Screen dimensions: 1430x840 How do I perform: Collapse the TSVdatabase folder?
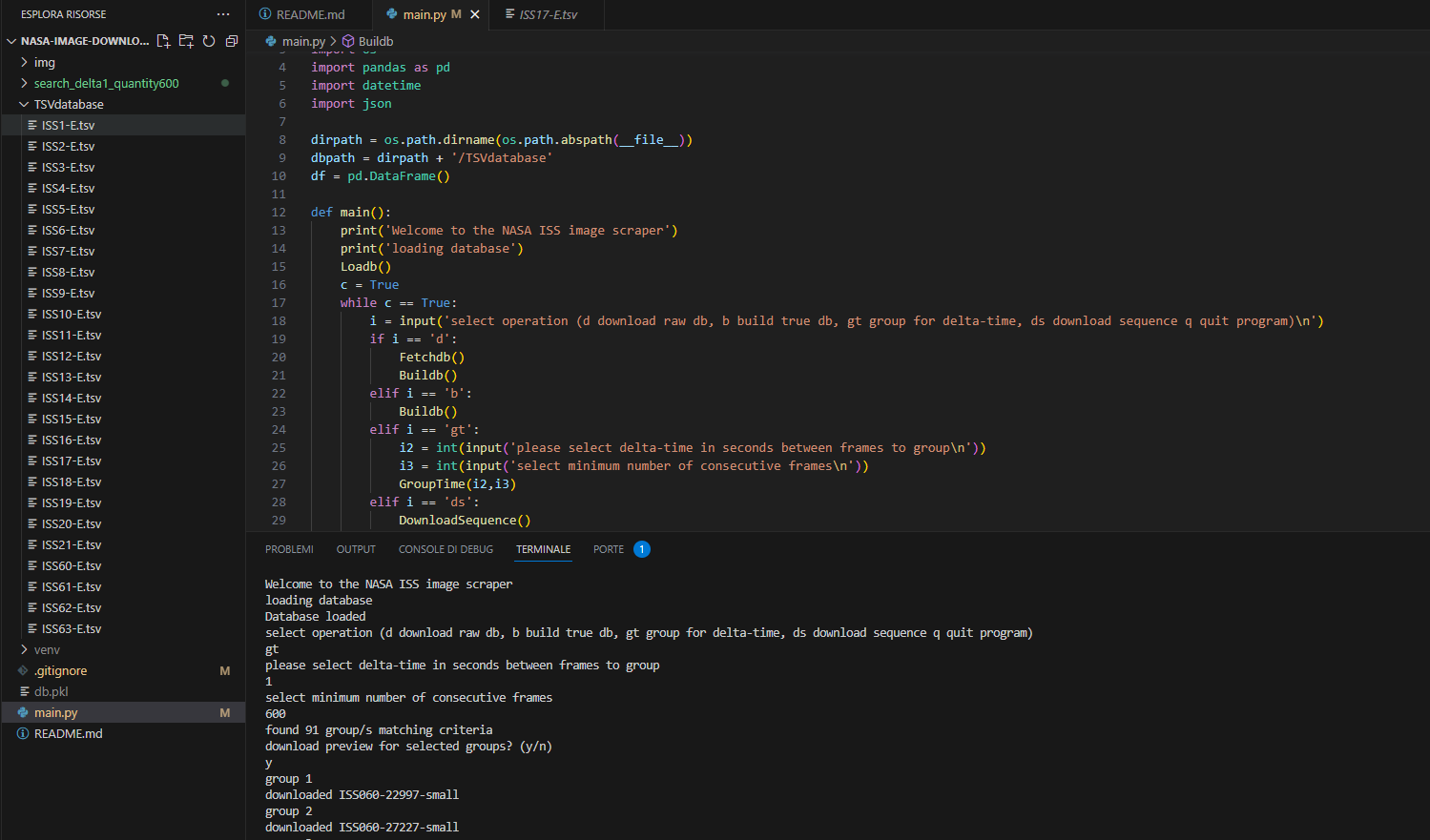click(68, 104)
